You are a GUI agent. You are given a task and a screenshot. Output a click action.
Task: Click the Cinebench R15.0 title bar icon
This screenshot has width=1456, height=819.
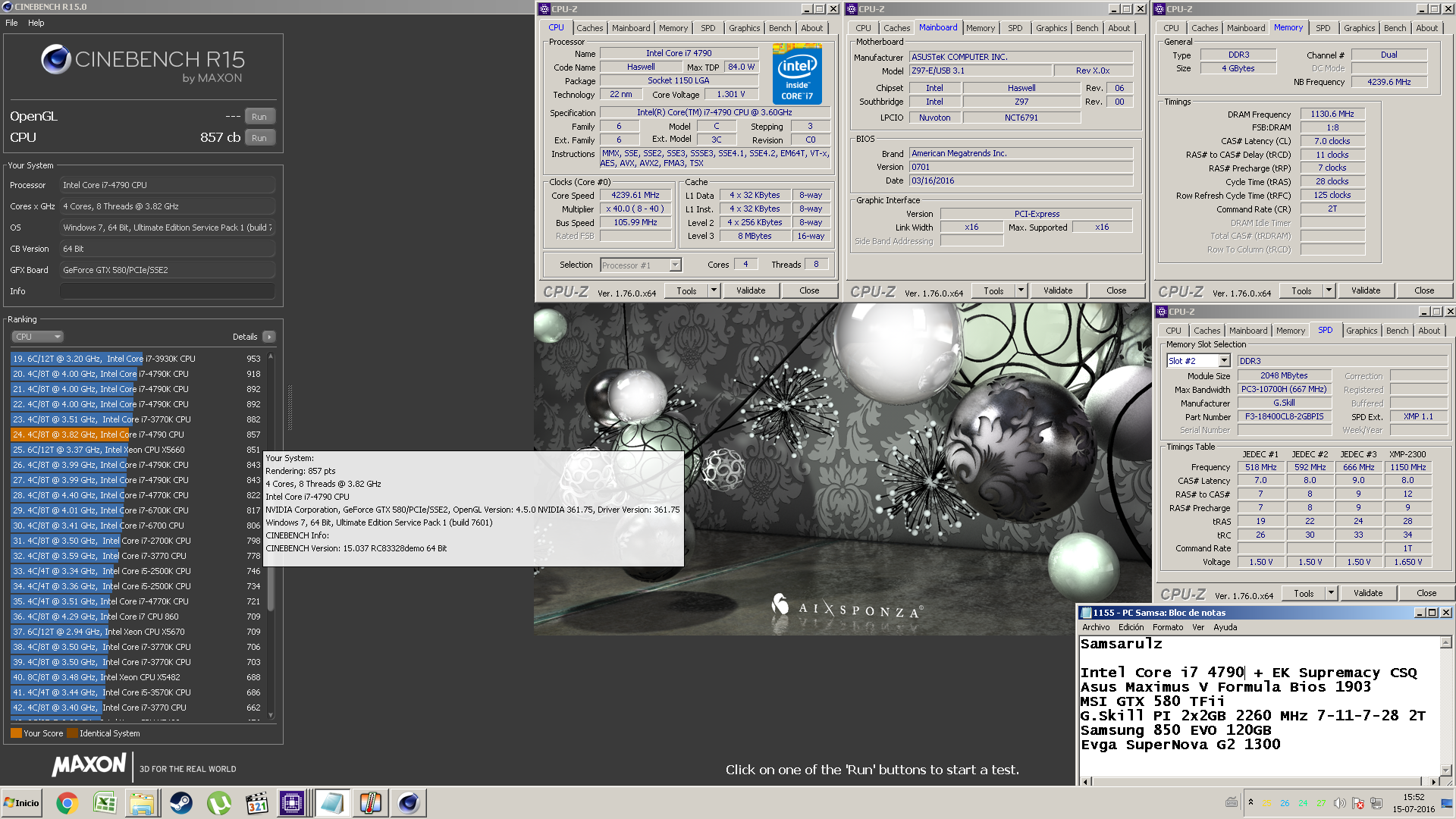click(7, 7)
